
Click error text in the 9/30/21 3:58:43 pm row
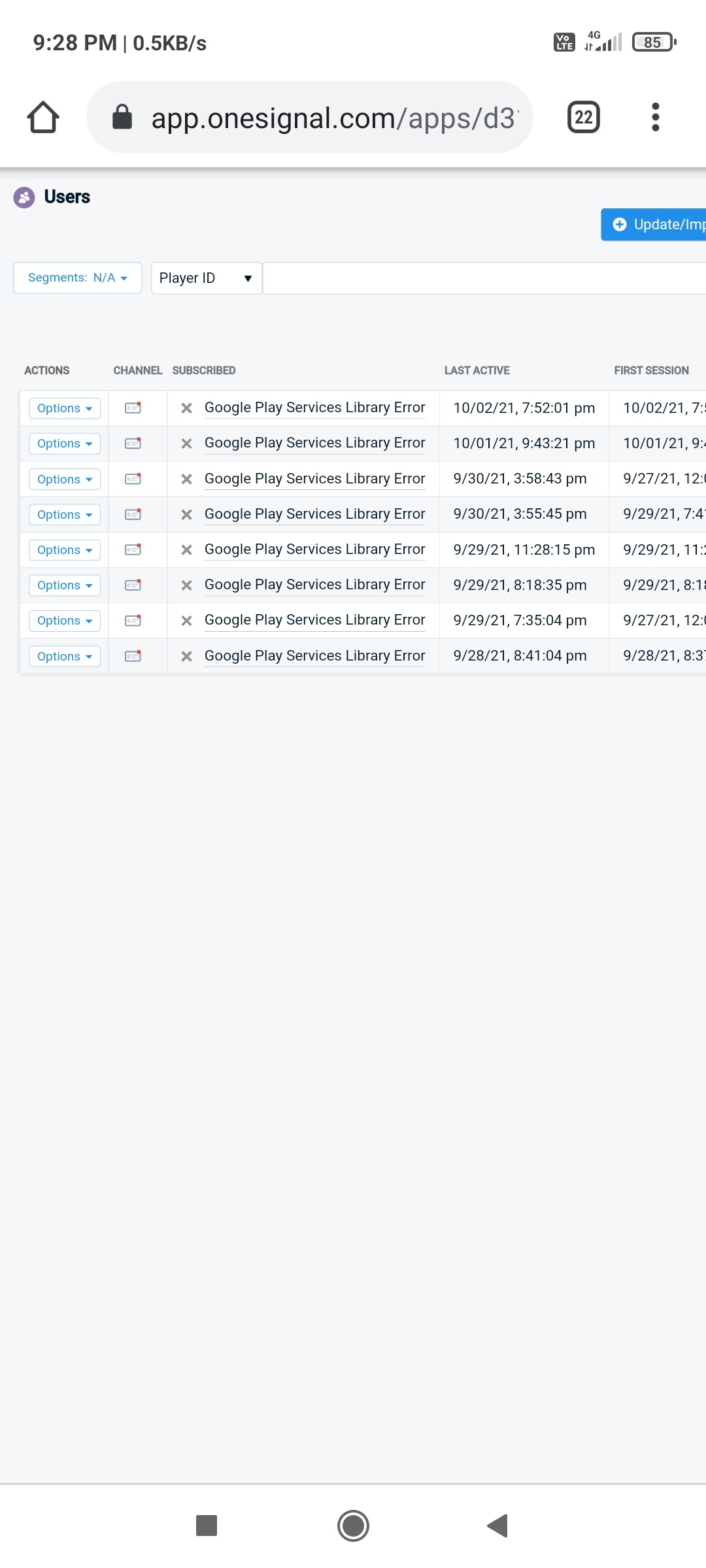point(315,479)
